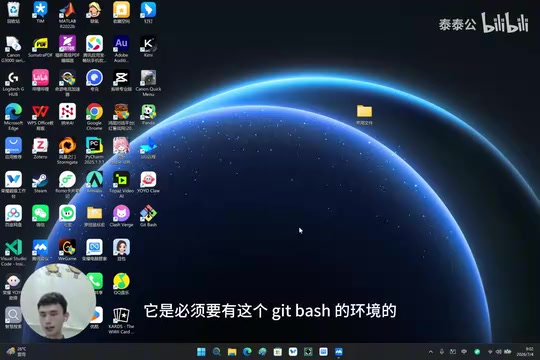Click the microphone tray icon

(442, 352)
